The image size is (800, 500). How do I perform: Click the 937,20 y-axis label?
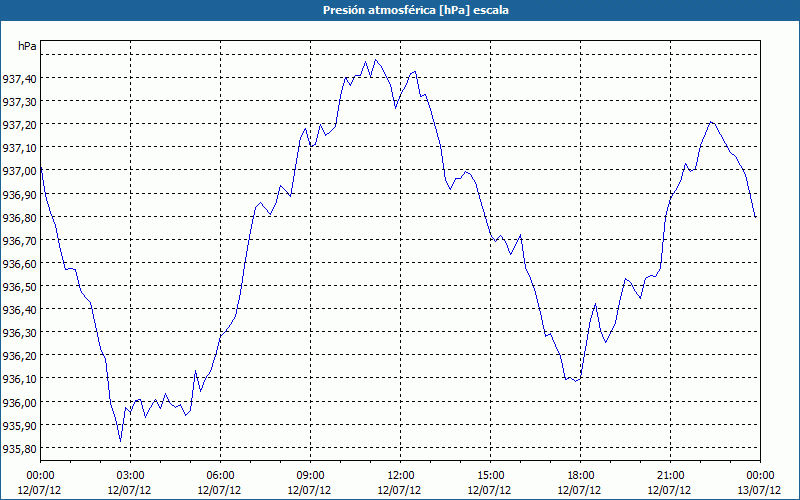19,124
